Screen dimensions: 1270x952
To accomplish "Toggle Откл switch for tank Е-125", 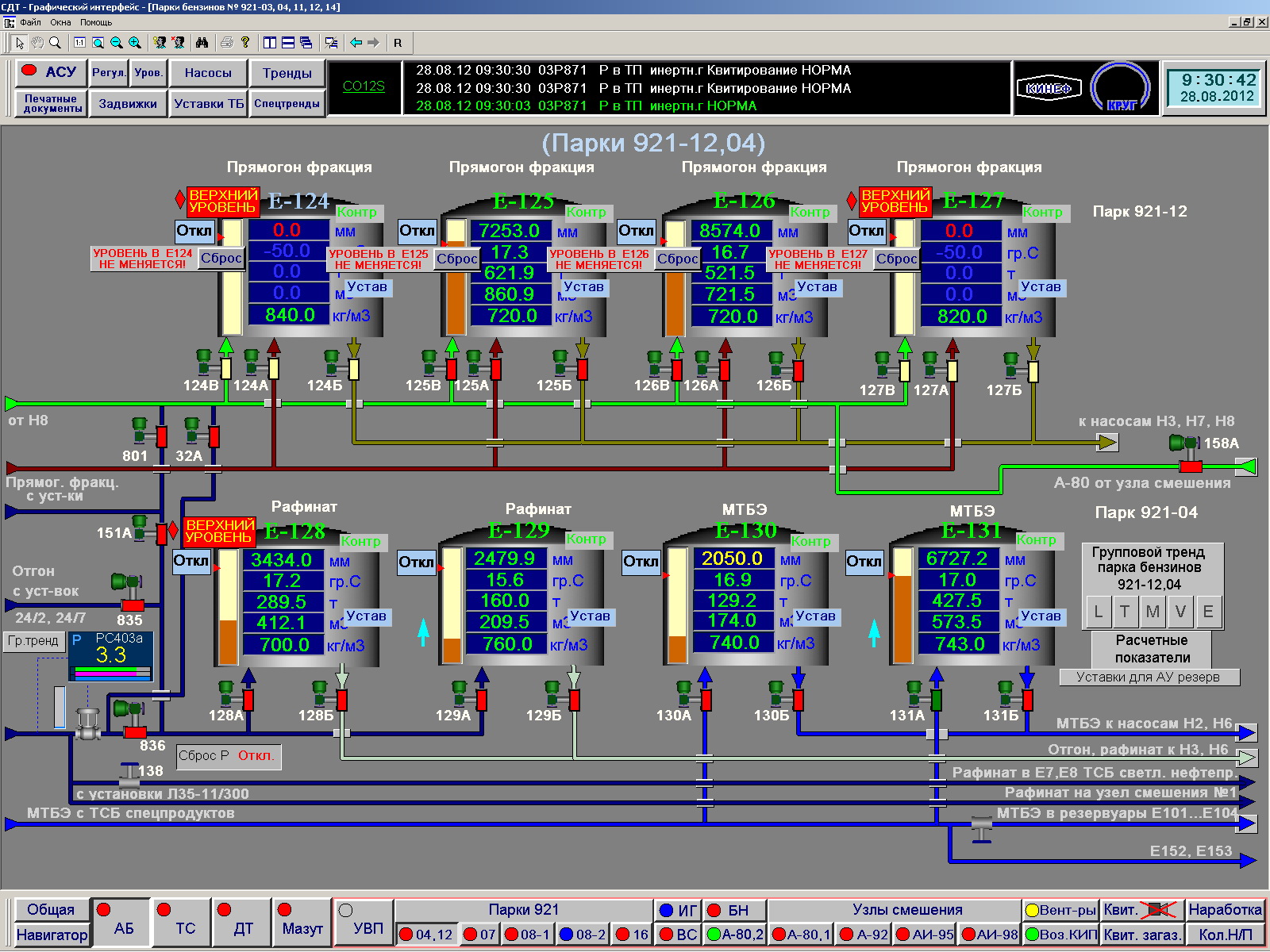I will pyautogui.click(x=418, y=231).
